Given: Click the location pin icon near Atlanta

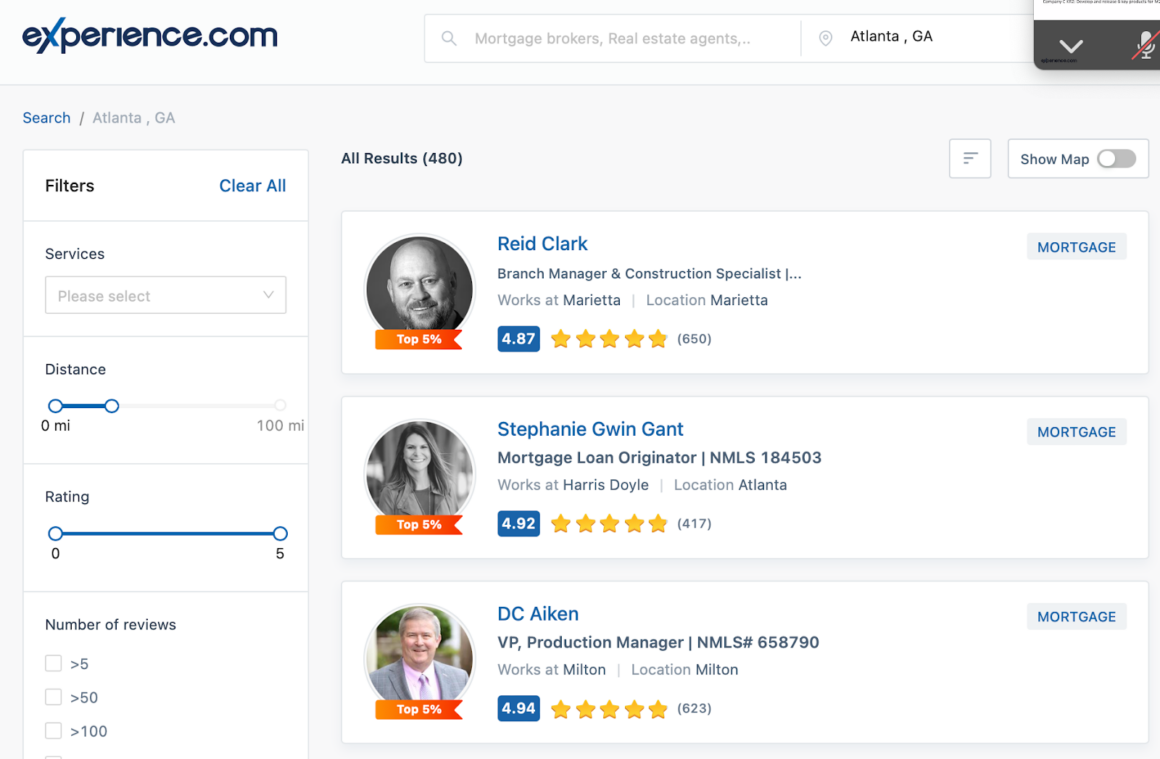Looking at the screenshot, I should click(825, 38).
